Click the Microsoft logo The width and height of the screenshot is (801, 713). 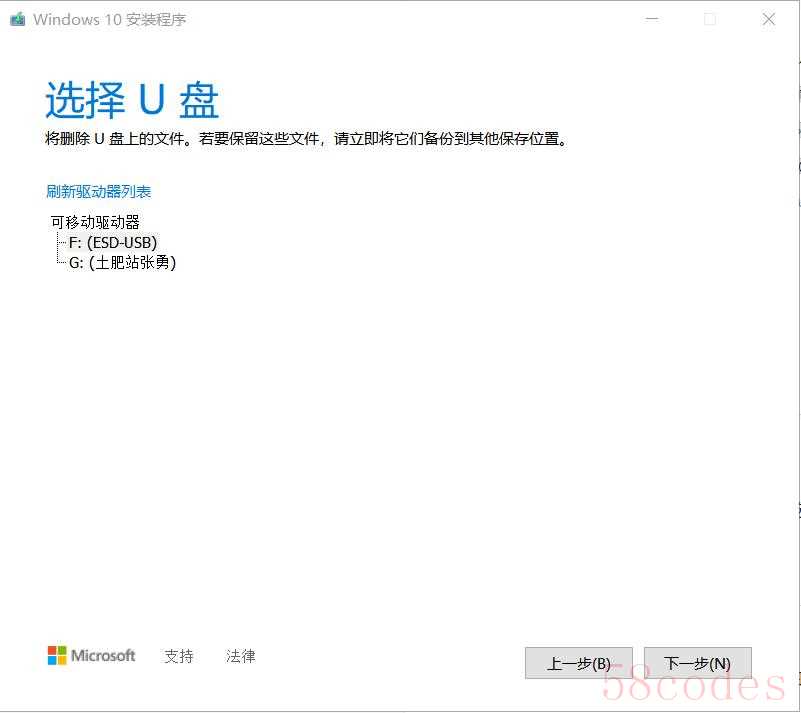click(x=91, y=655)
